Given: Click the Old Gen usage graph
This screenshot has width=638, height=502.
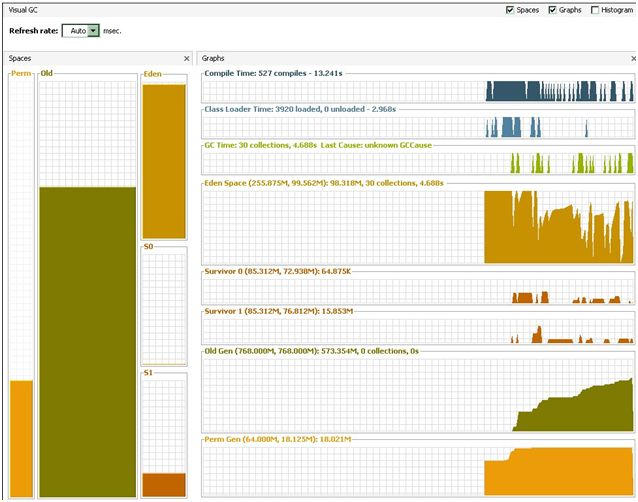Looking at the screenshot, I should click(418, 395).
